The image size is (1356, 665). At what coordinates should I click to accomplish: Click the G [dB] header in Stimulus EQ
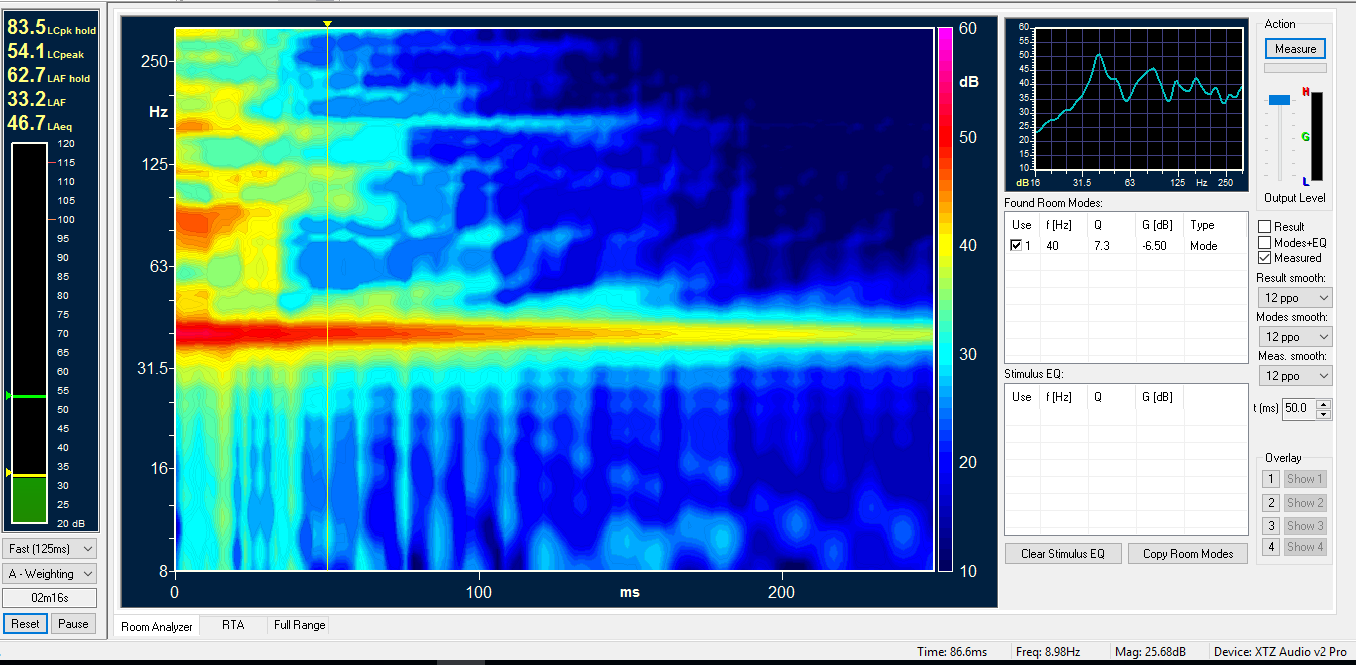point(1159,397)
